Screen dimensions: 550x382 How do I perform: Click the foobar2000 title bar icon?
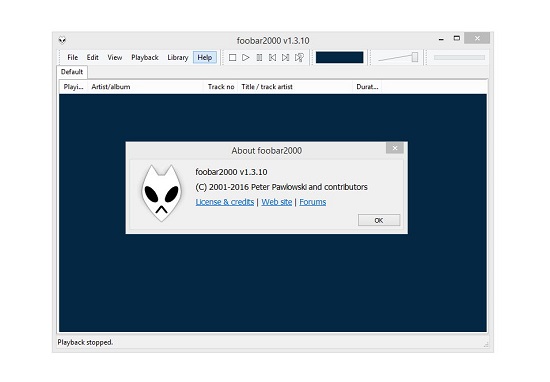coord(62,40)
